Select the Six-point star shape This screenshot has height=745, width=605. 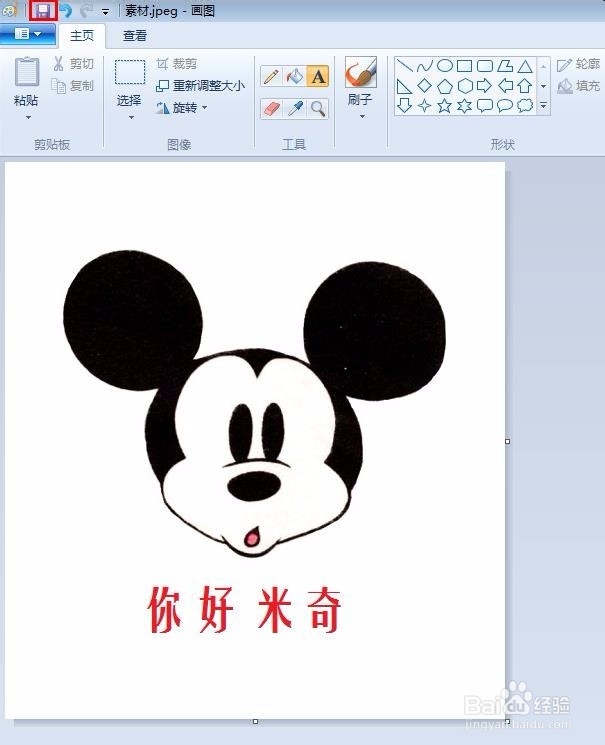click(464, 105)
